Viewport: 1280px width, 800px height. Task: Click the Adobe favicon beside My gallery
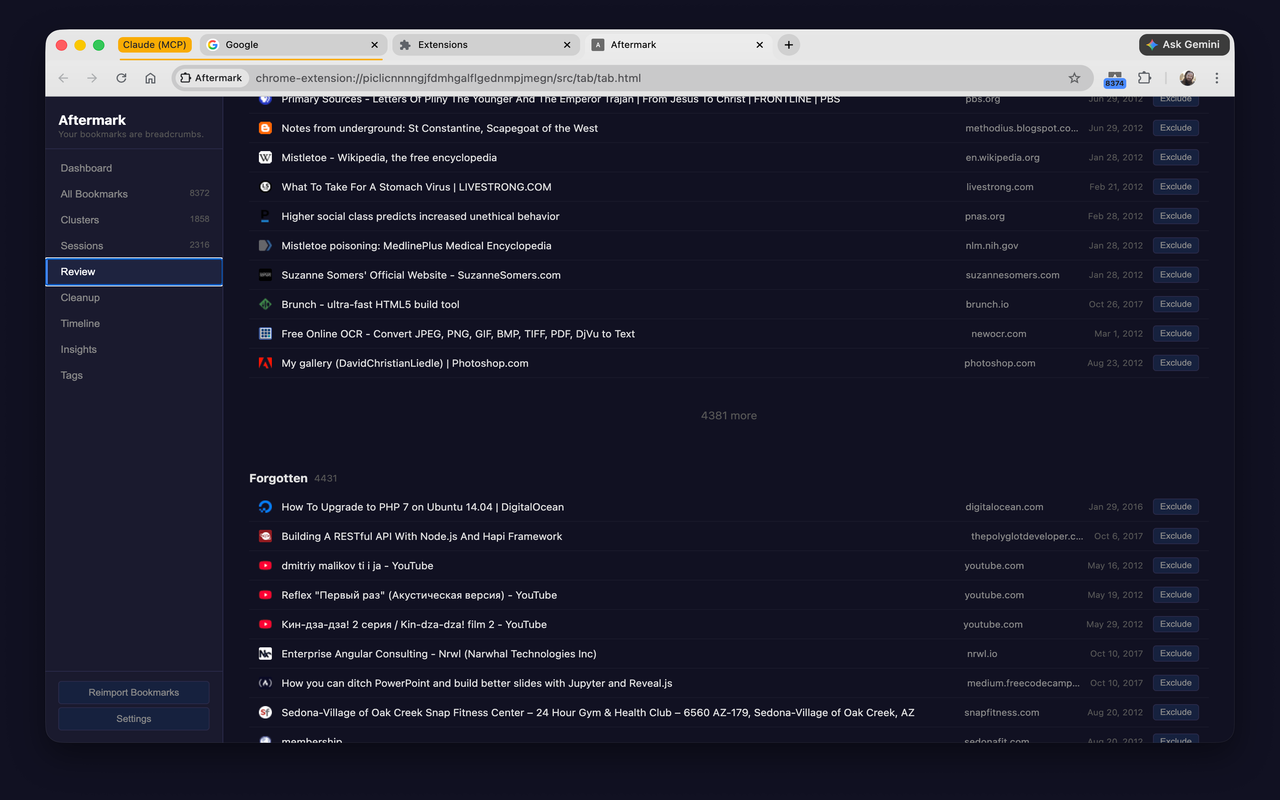(265, 363)
